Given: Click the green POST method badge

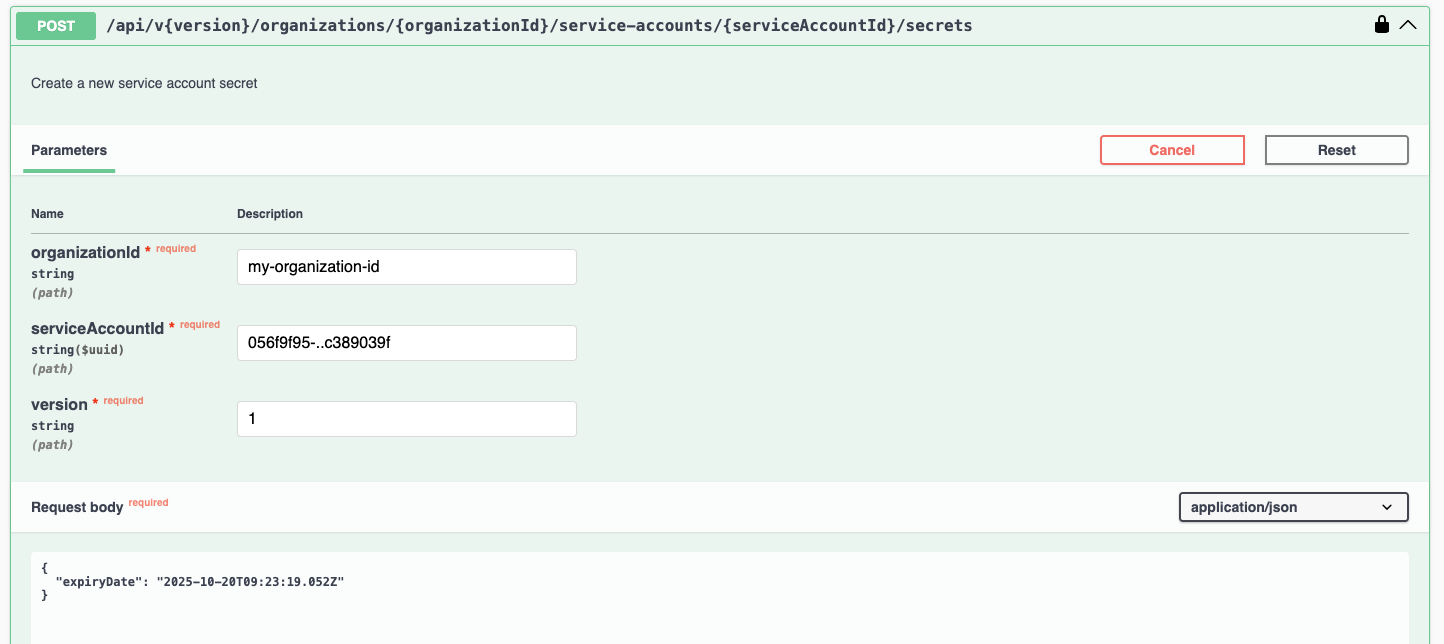Looking at the screenshot, I should click(56, 26).
